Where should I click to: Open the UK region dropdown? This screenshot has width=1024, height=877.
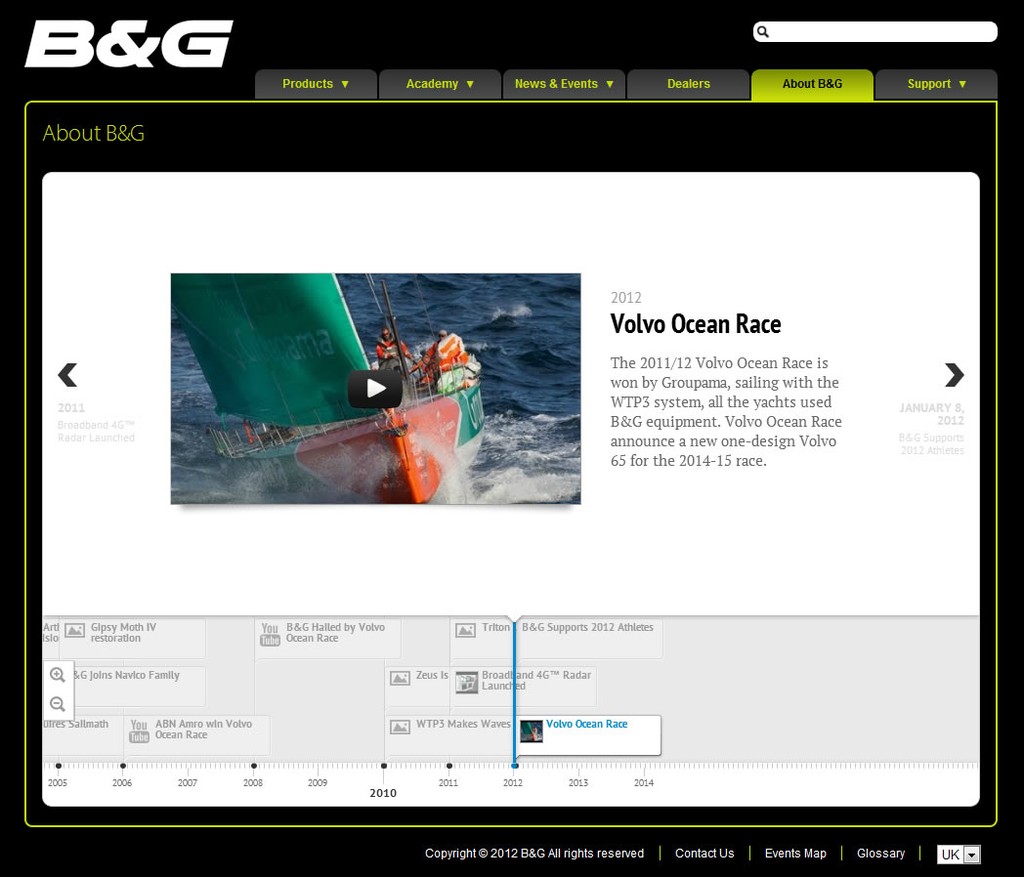958,854
